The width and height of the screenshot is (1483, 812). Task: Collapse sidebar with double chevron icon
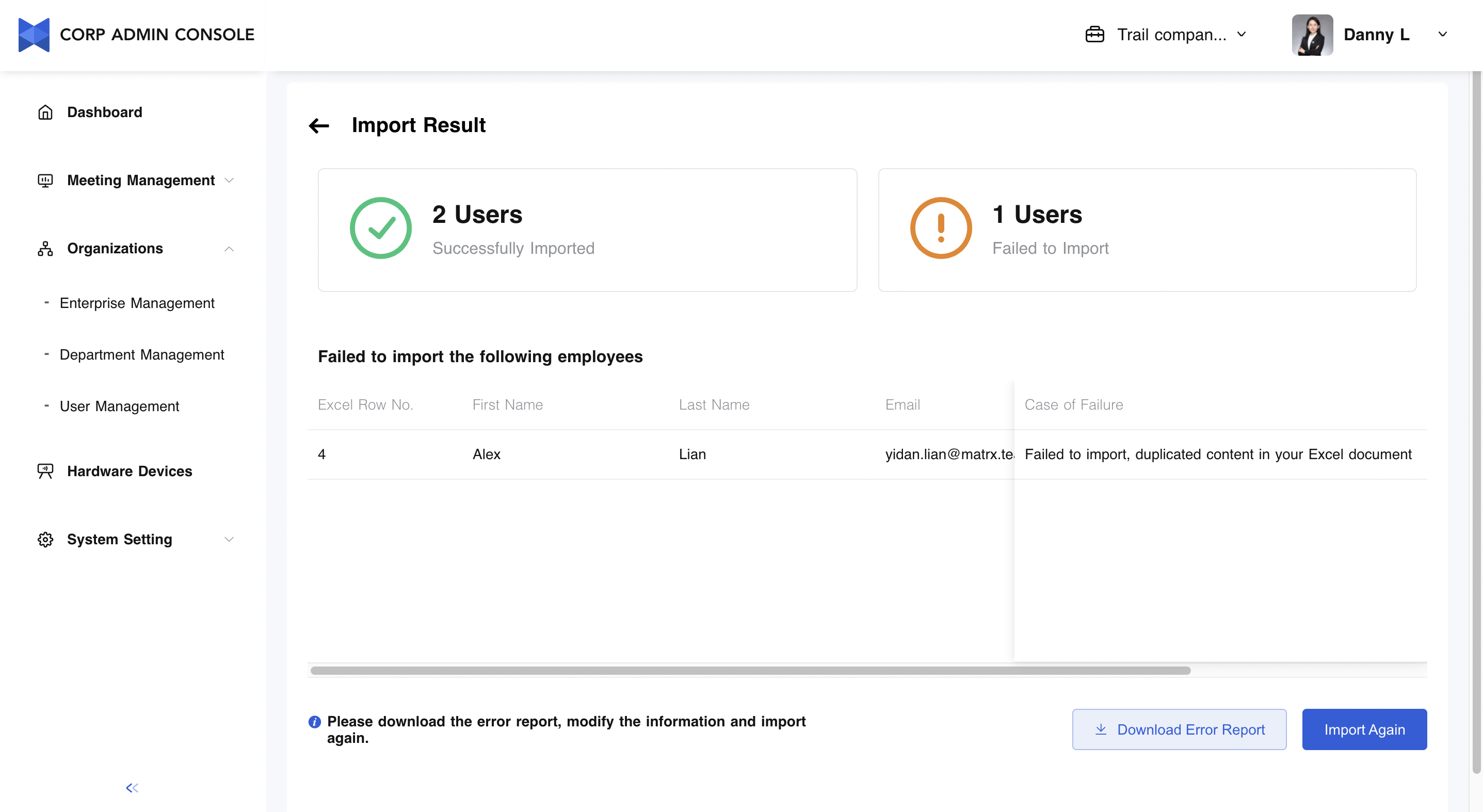pos(132,787)
